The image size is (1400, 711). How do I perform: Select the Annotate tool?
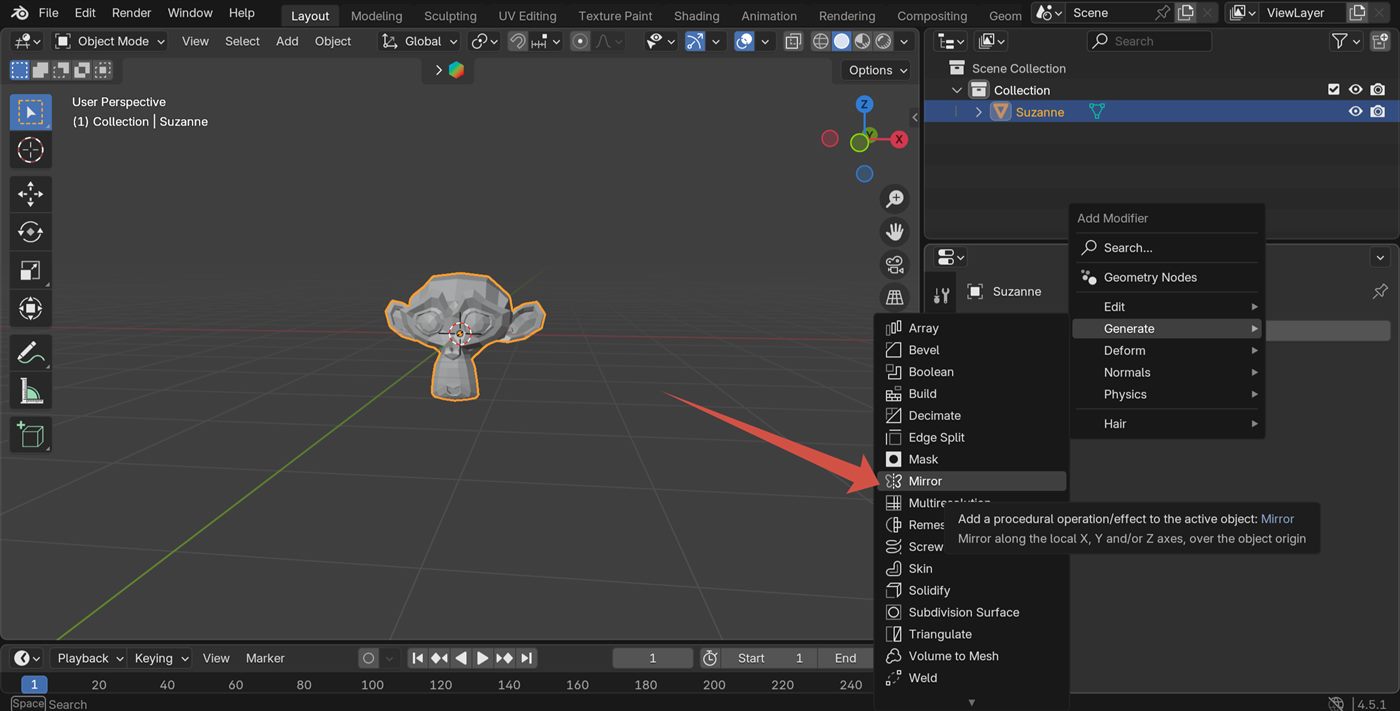tap(31, 352)
